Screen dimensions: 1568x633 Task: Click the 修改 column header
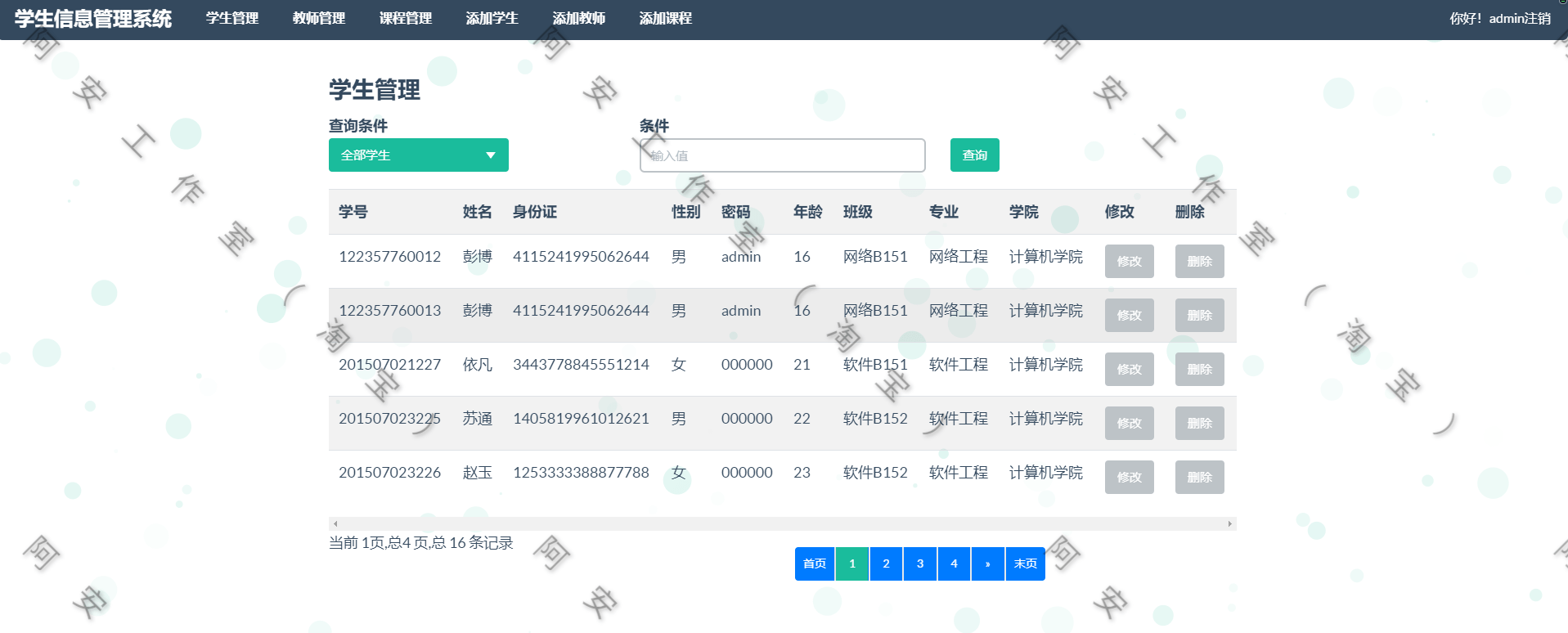point(1120,212)
